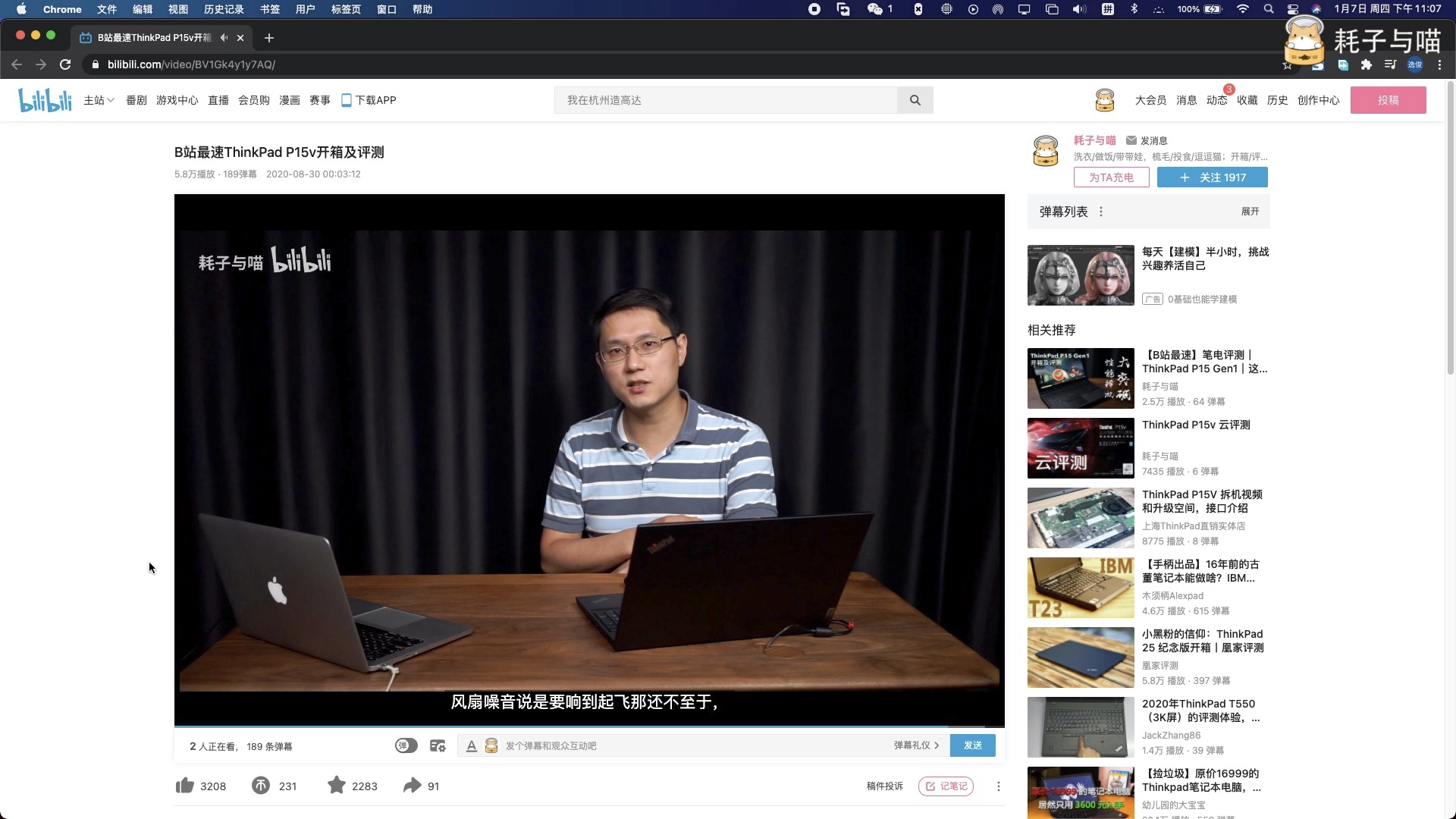Click the 投稿 upload button

(1388, 100)
